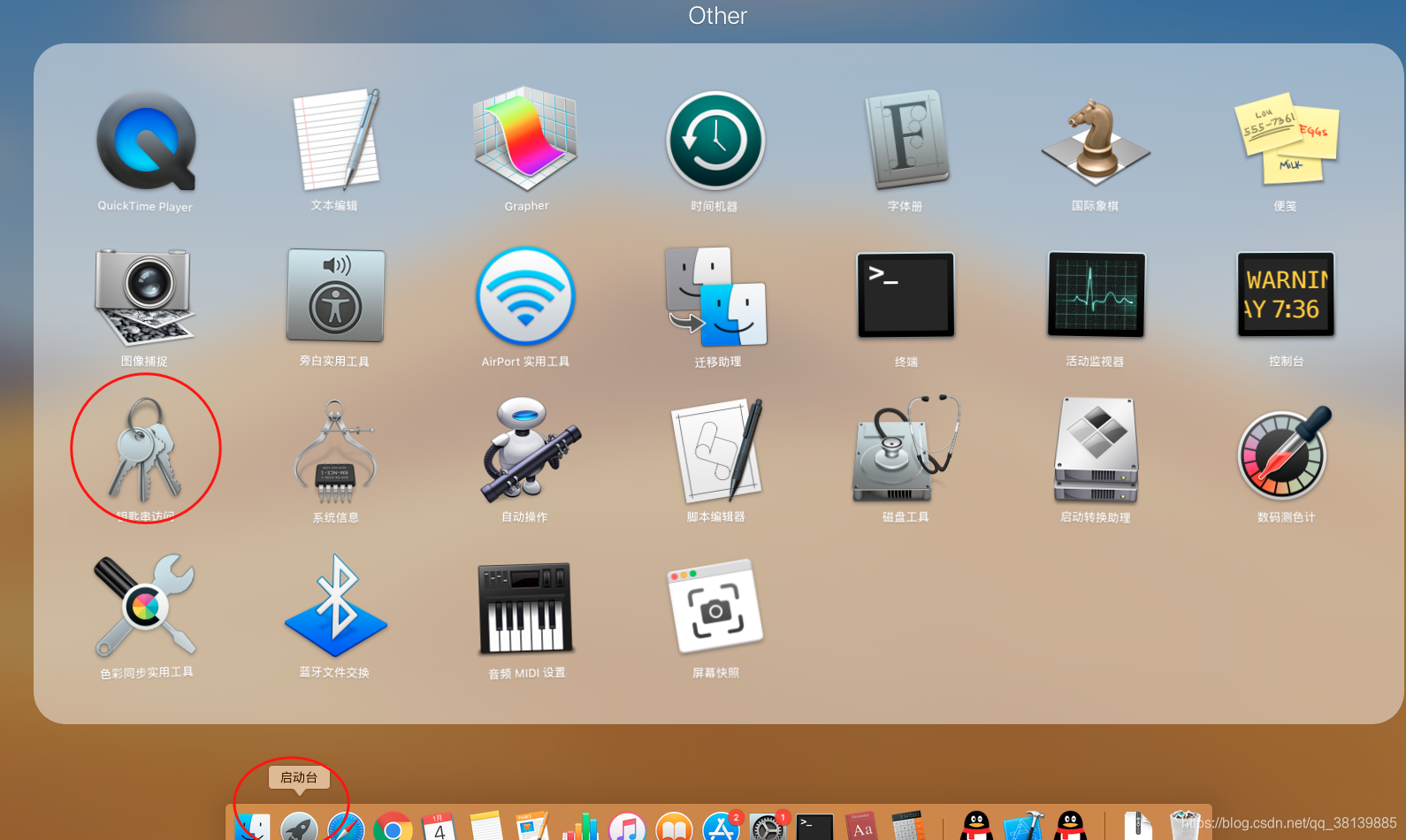
Task: Launch Terminal from the Dock
Action: [x=814, y=827]
